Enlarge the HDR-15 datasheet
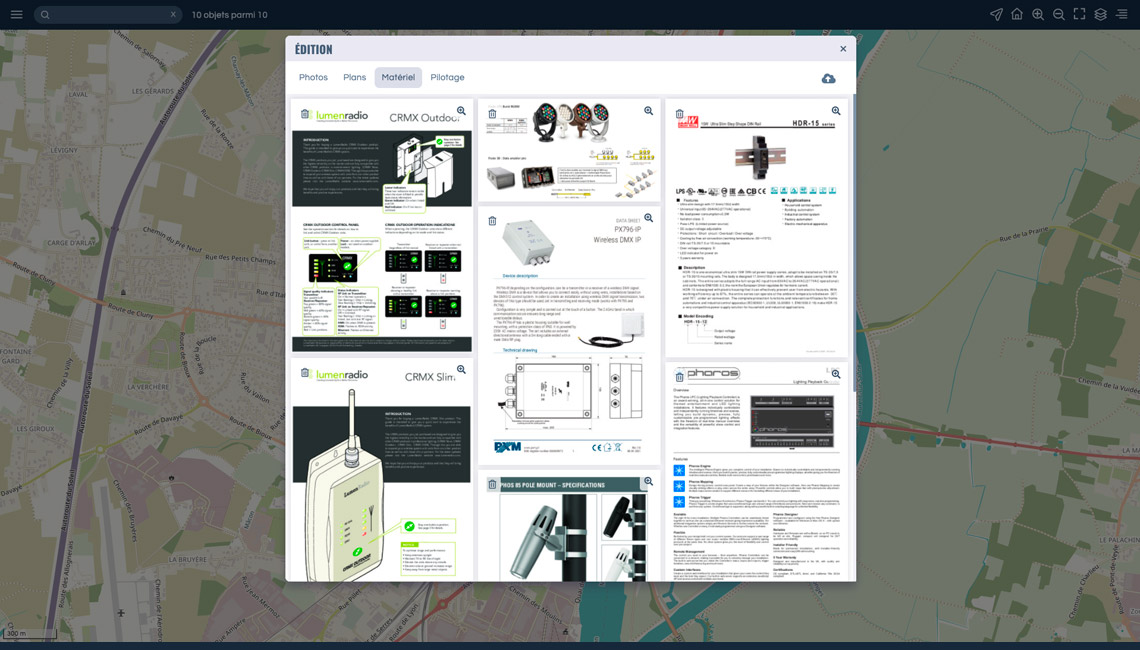 (836, 112)
